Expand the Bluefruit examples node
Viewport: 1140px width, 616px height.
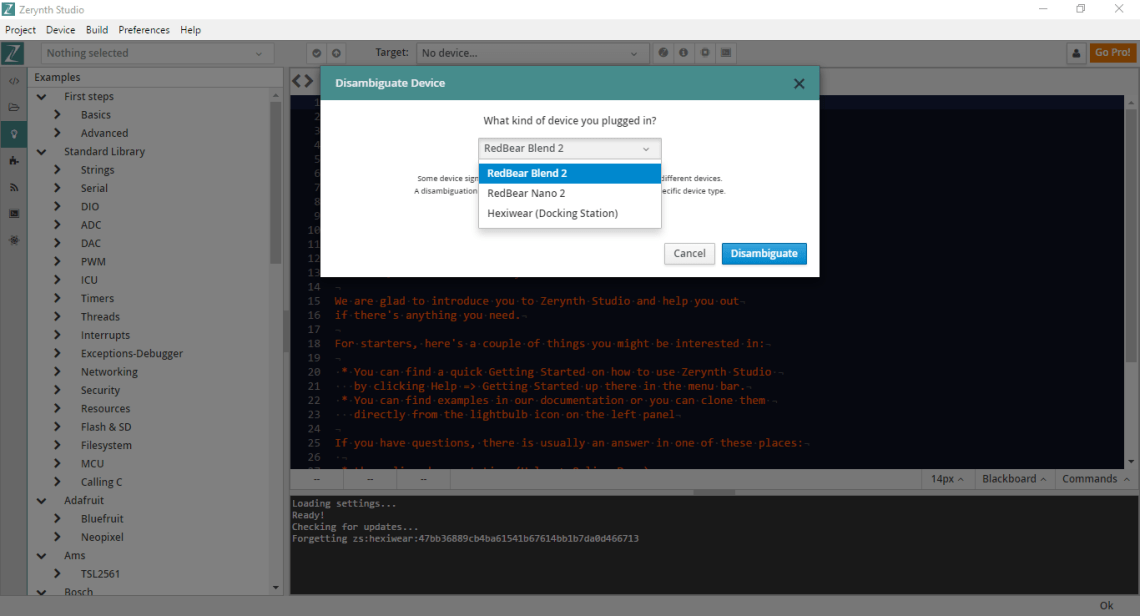click(x=57, y=519)
